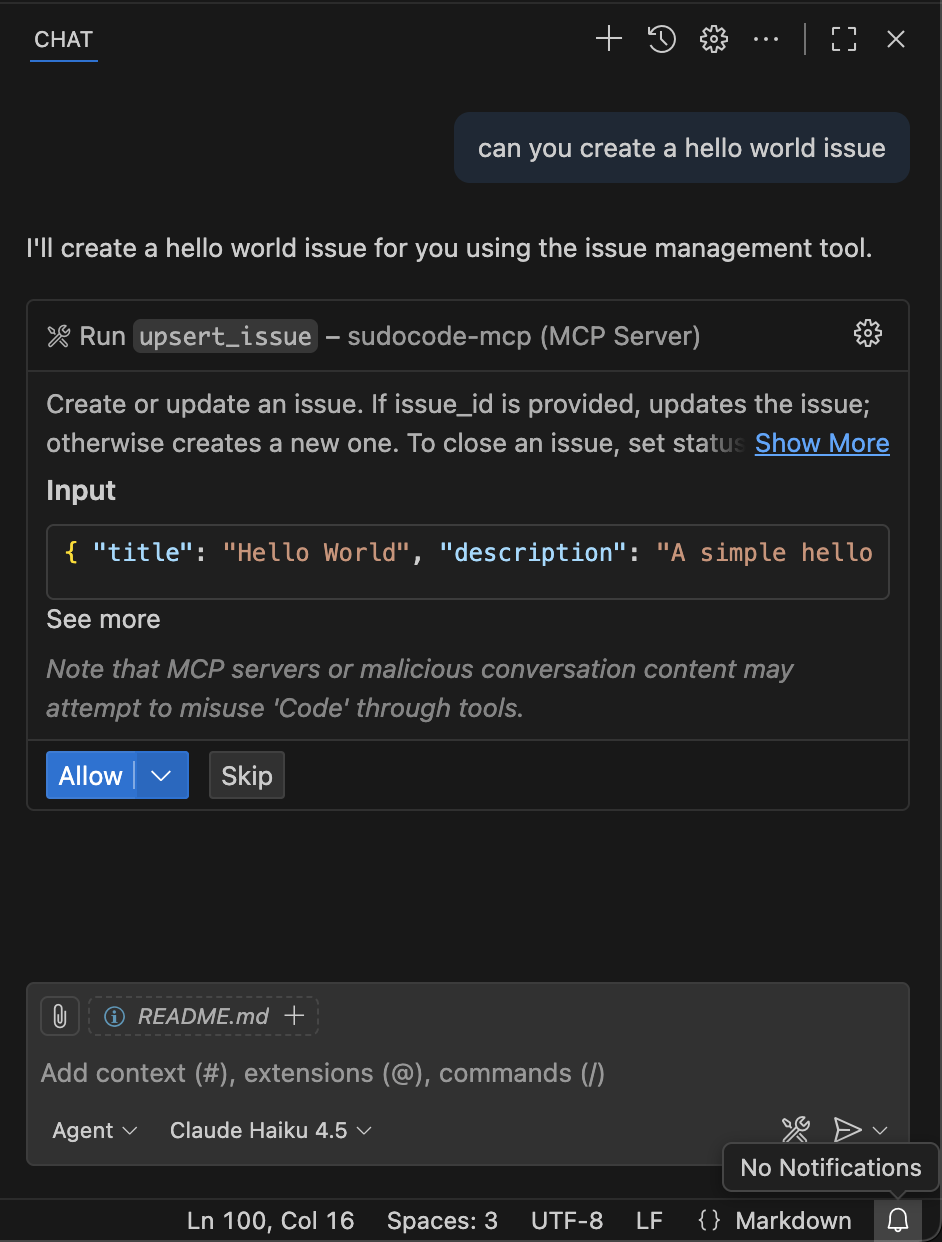This screenshot has width=942, height=1242.
Task: Open the chat history view
Action: click(x=661, y=39)
